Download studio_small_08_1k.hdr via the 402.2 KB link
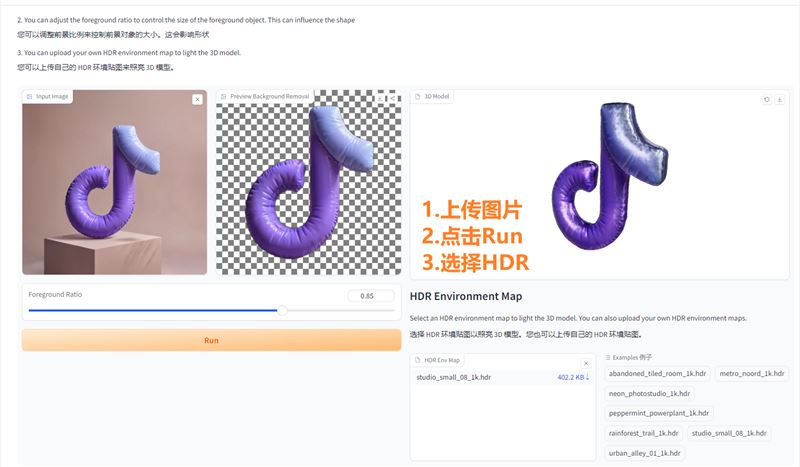 click(573, 377)
